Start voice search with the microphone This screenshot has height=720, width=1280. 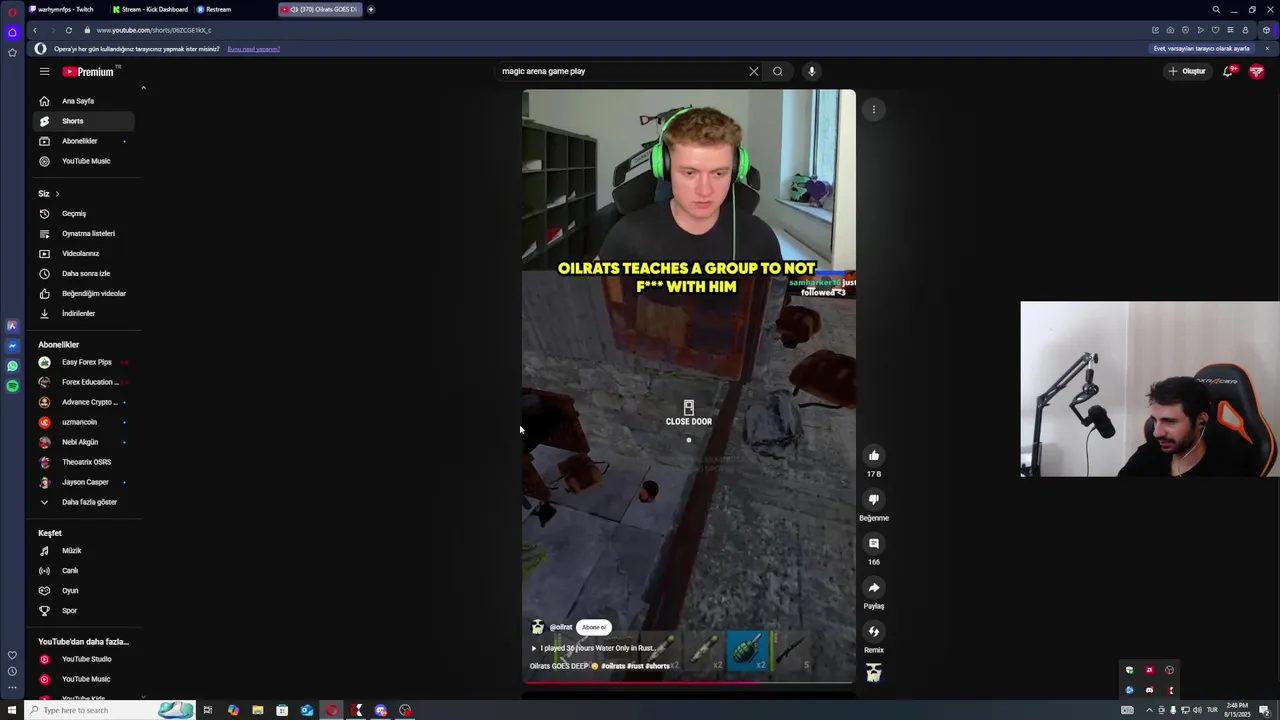click(x=812, y=71)
